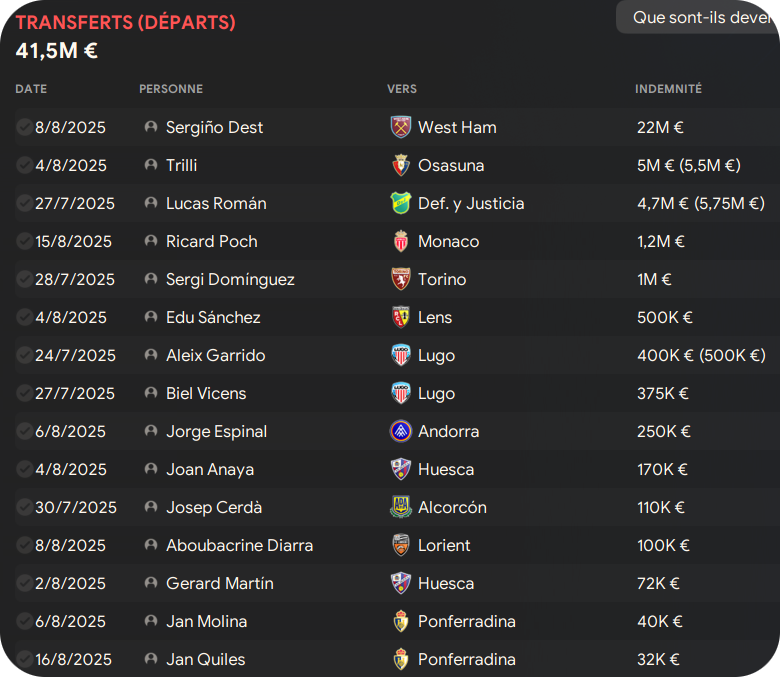Toggle checkmark on Jan Quiles row
780x677 pixels.
24,659
